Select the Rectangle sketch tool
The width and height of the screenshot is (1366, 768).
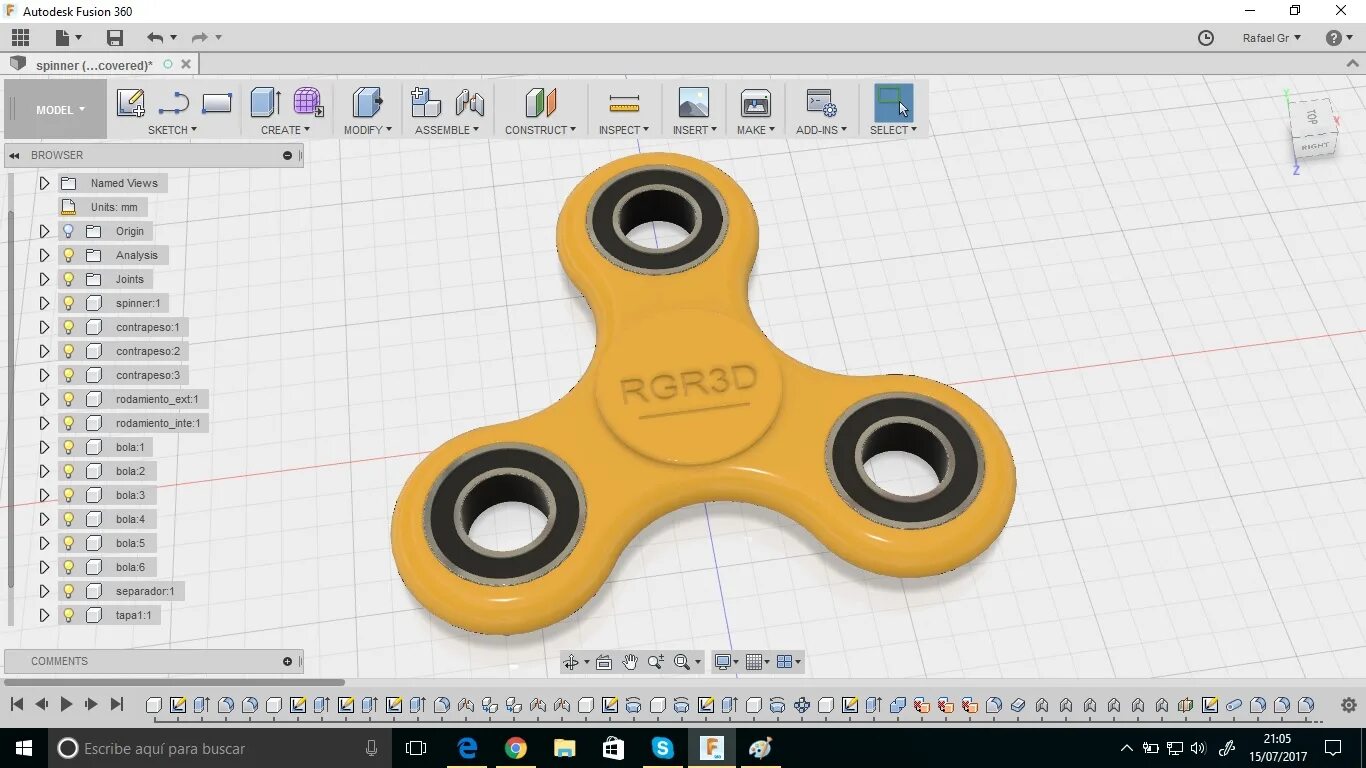point(217,103)
